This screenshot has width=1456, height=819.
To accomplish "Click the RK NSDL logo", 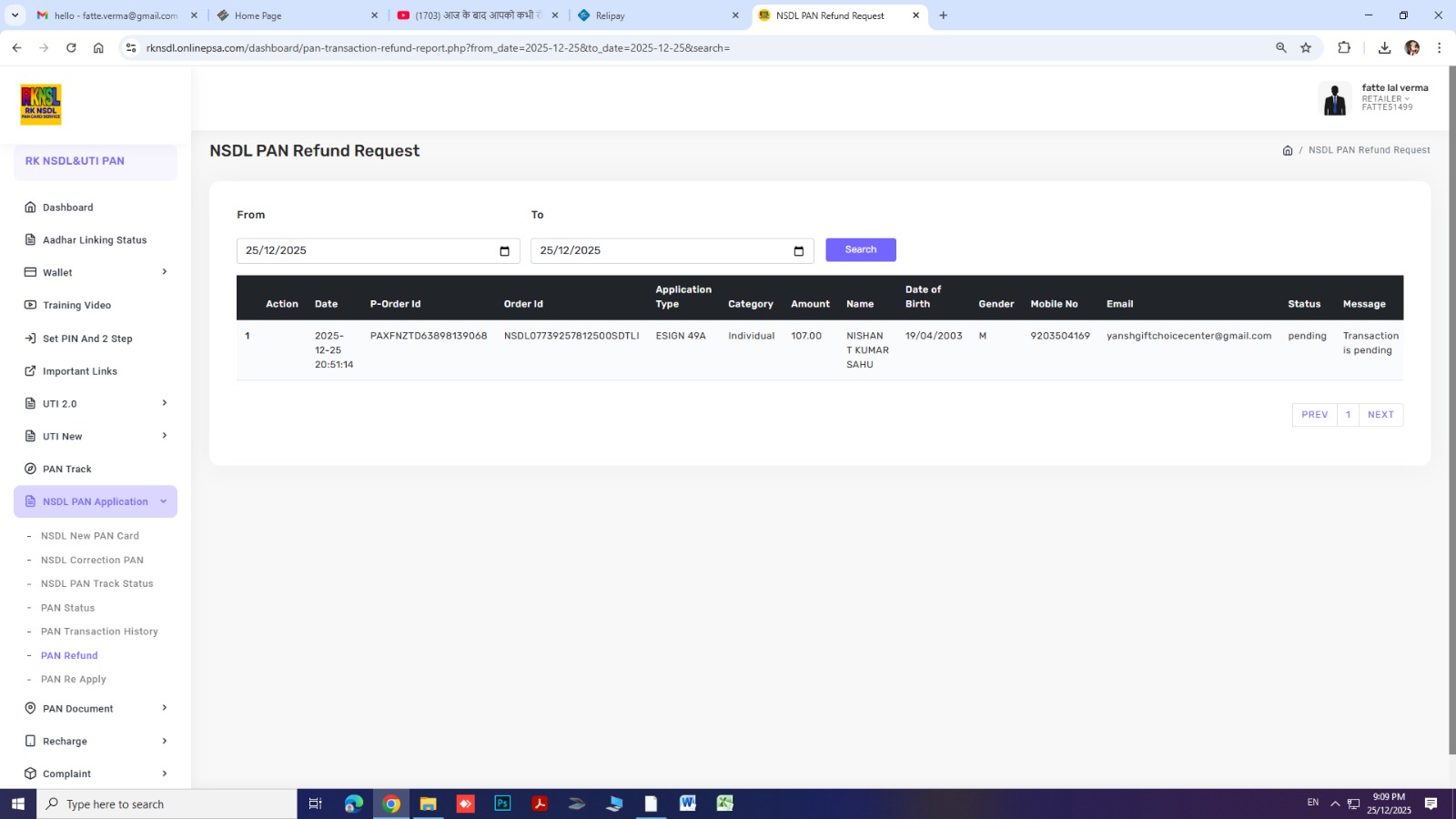I will click(x=41, y=105).
